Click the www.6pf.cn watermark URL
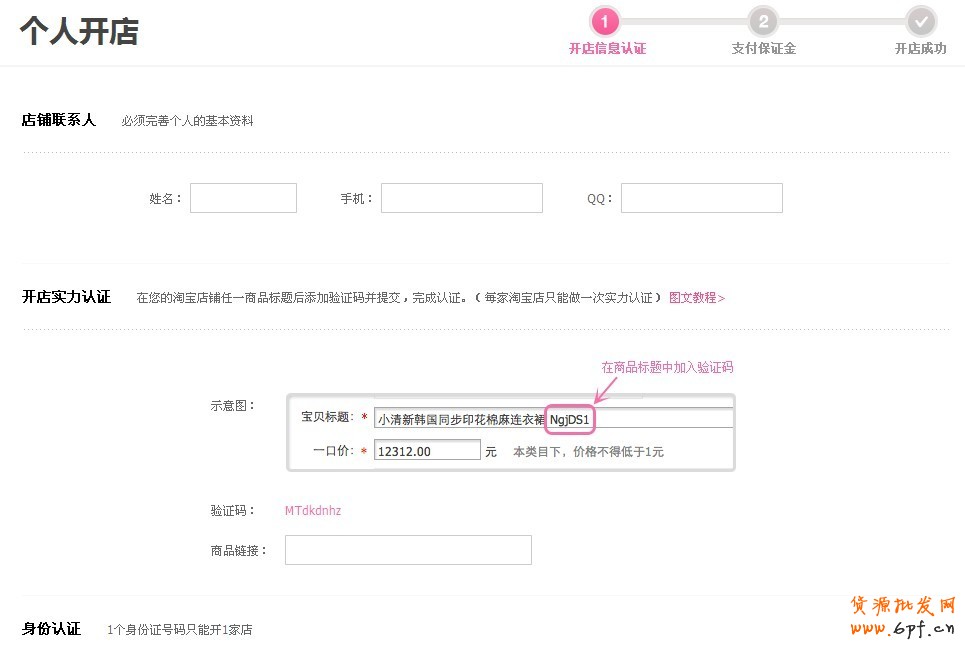 click(903, 629)
